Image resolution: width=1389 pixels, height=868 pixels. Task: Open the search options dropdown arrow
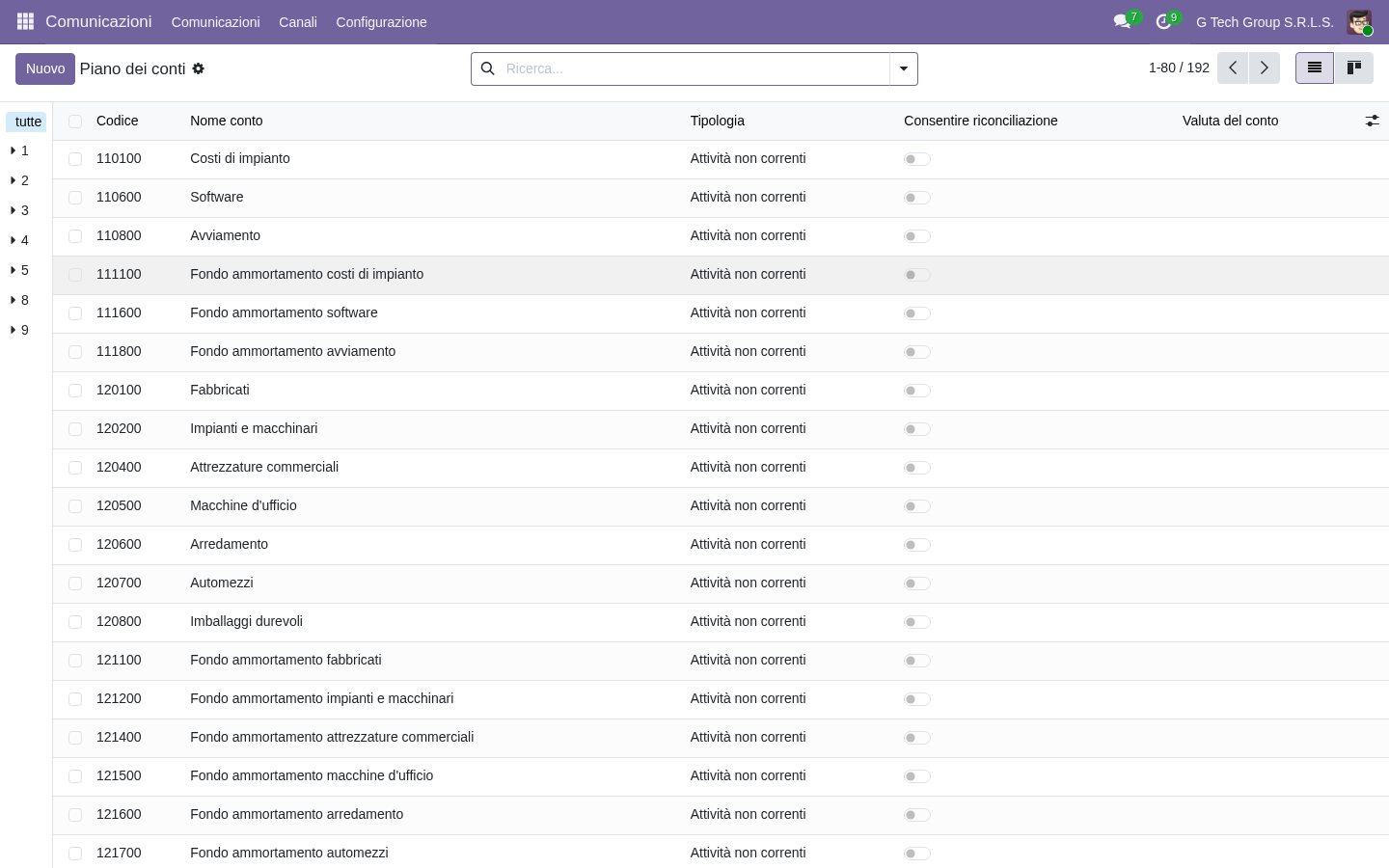904,68
